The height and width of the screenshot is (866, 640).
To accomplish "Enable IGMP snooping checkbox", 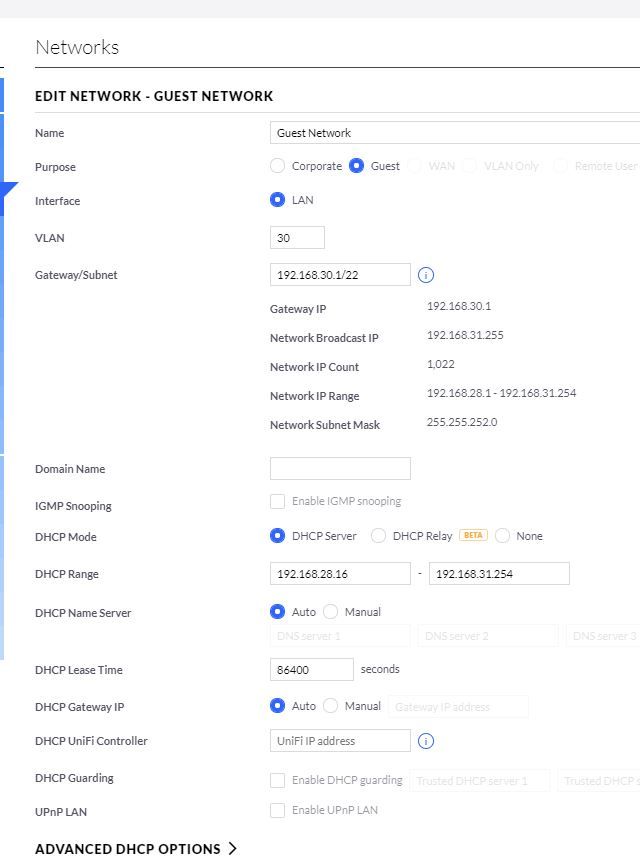I will tap(277, 501).
